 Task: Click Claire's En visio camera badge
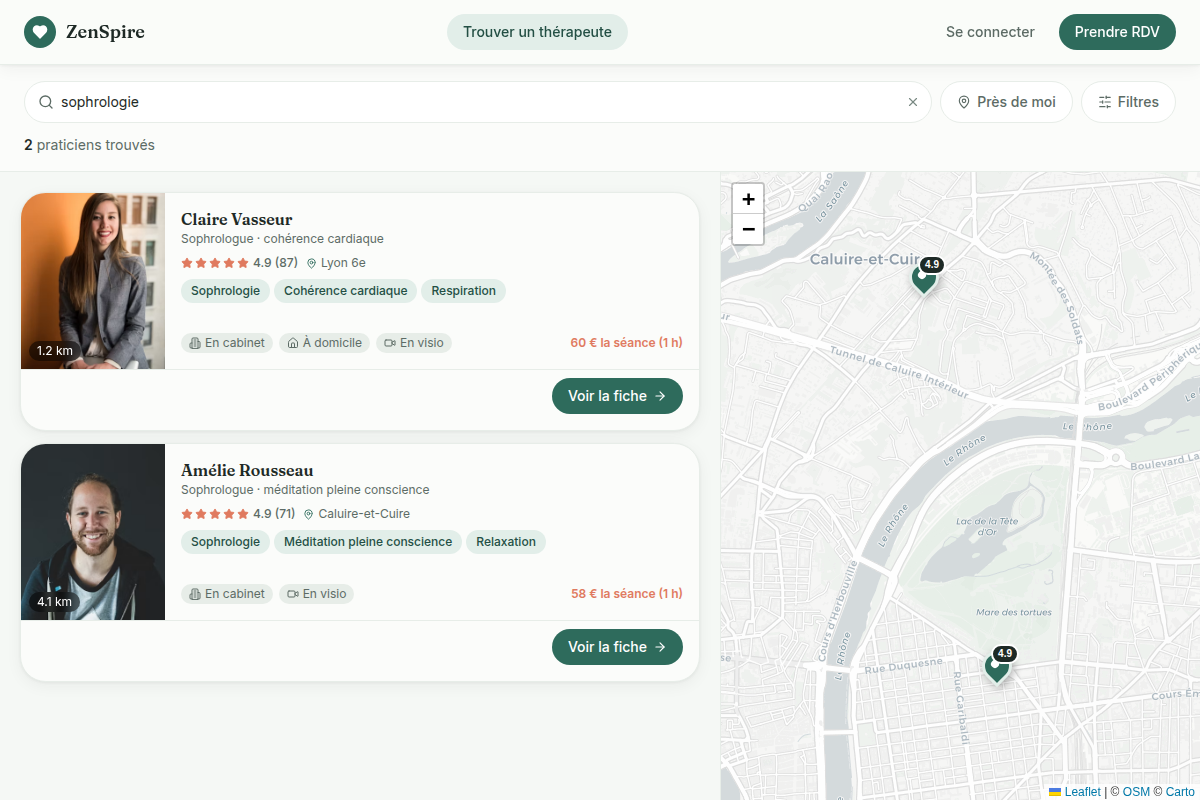point(414,343)
